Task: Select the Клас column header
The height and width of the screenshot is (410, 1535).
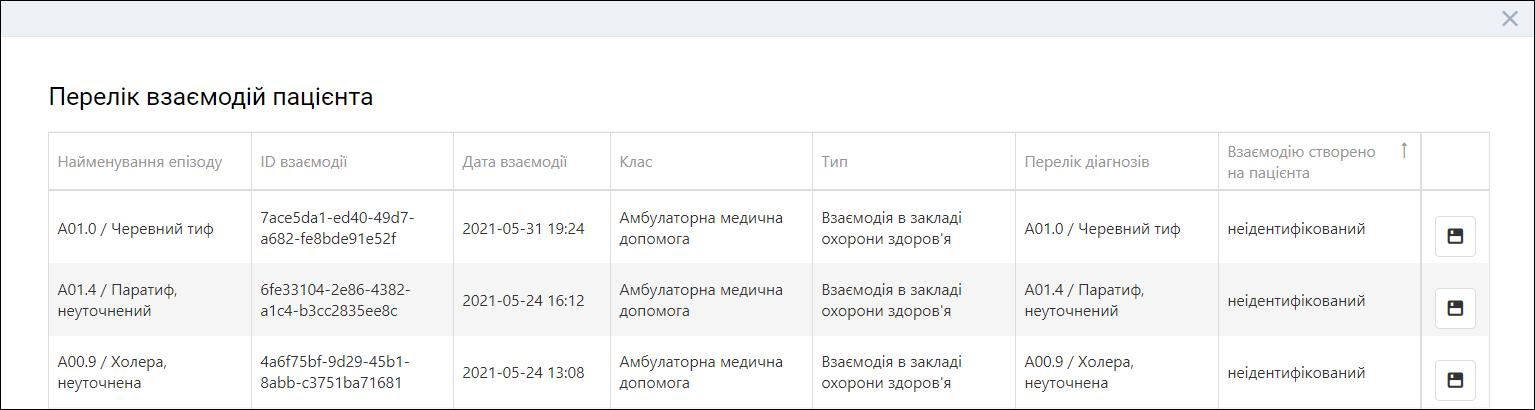Action: click(636, 161)
